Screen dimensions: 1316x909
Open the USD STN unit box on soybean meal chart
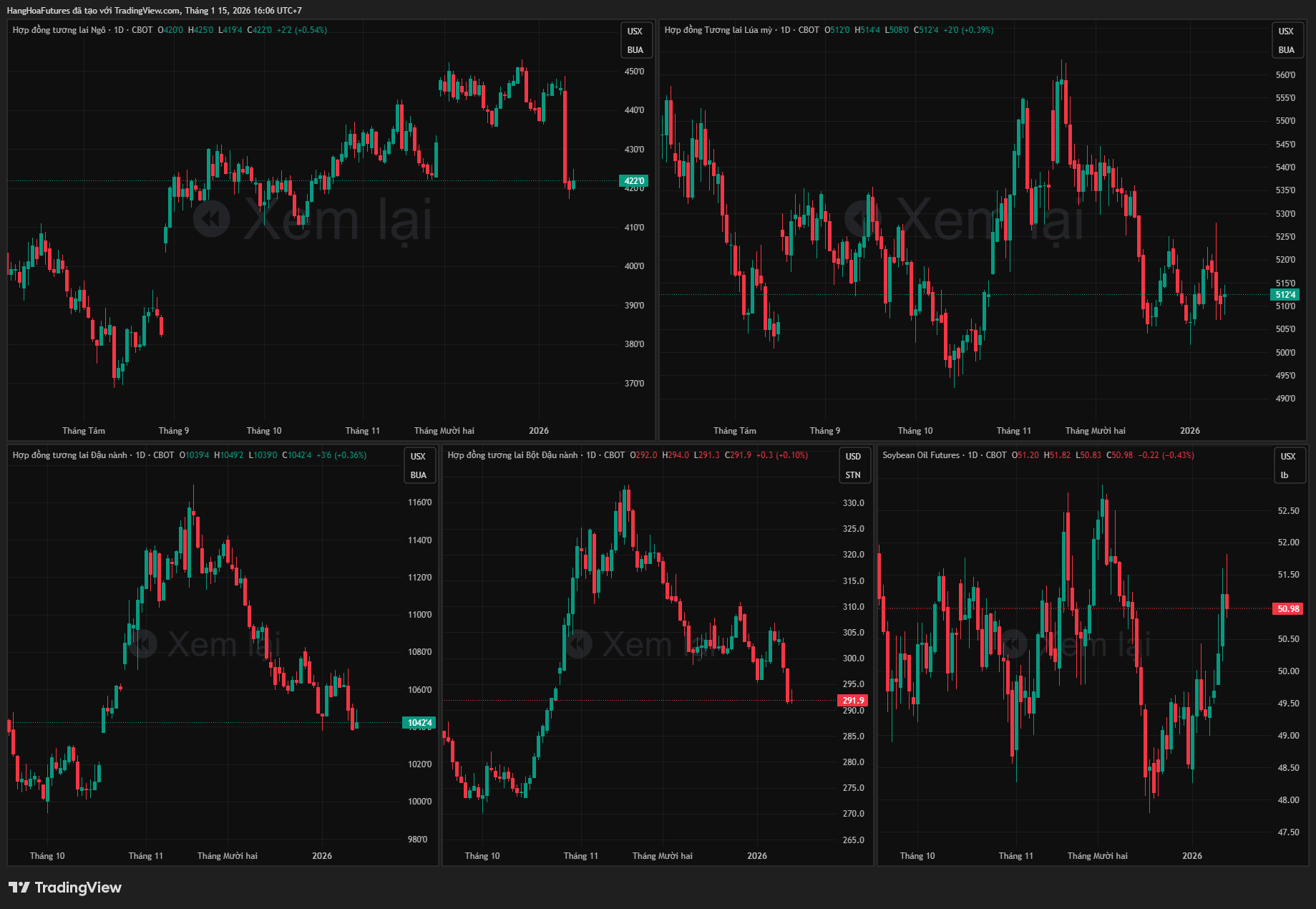853,465
